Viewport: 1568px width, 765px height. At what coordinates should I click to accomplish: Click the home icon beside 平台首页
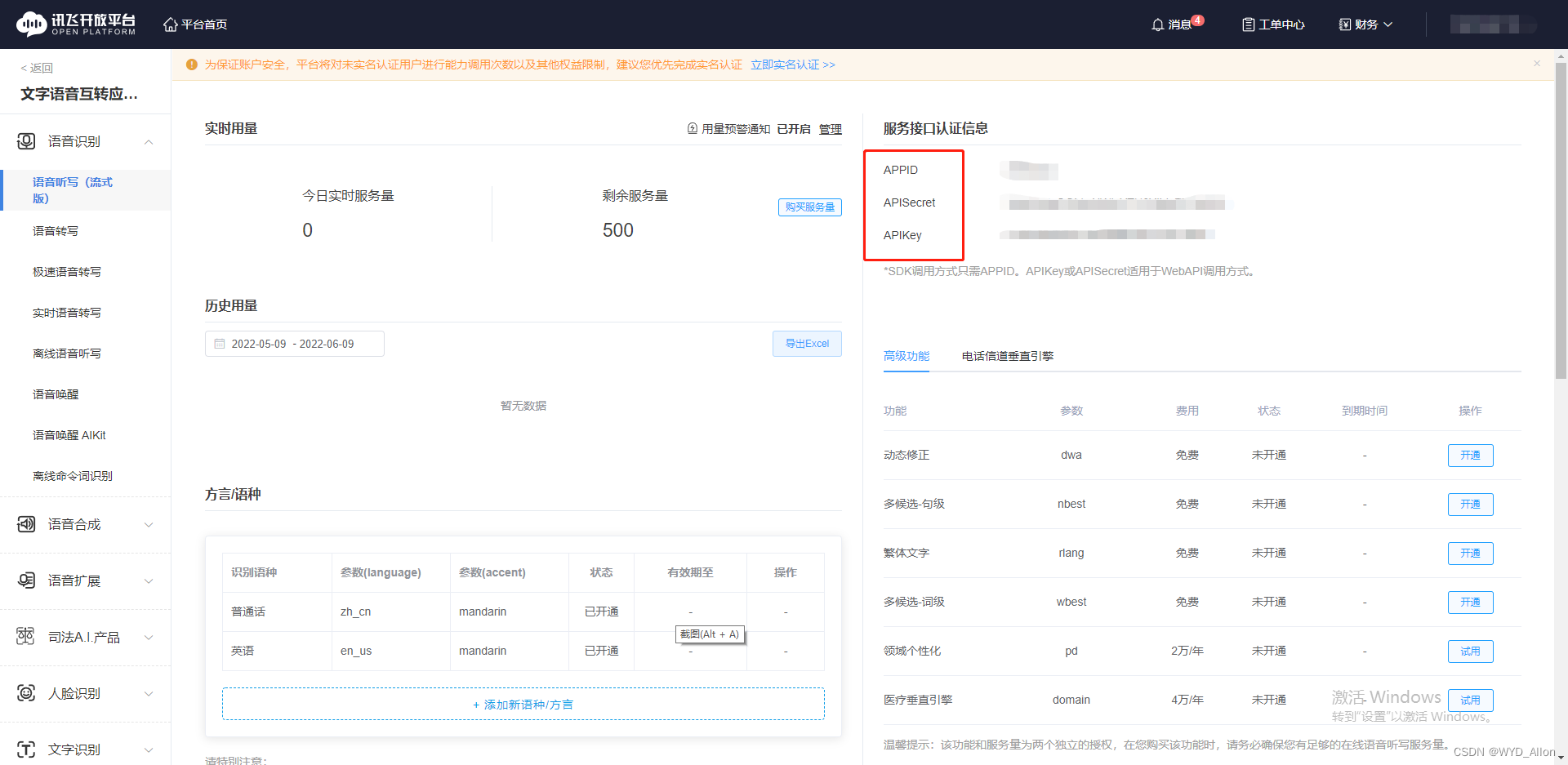click(171, 24)
